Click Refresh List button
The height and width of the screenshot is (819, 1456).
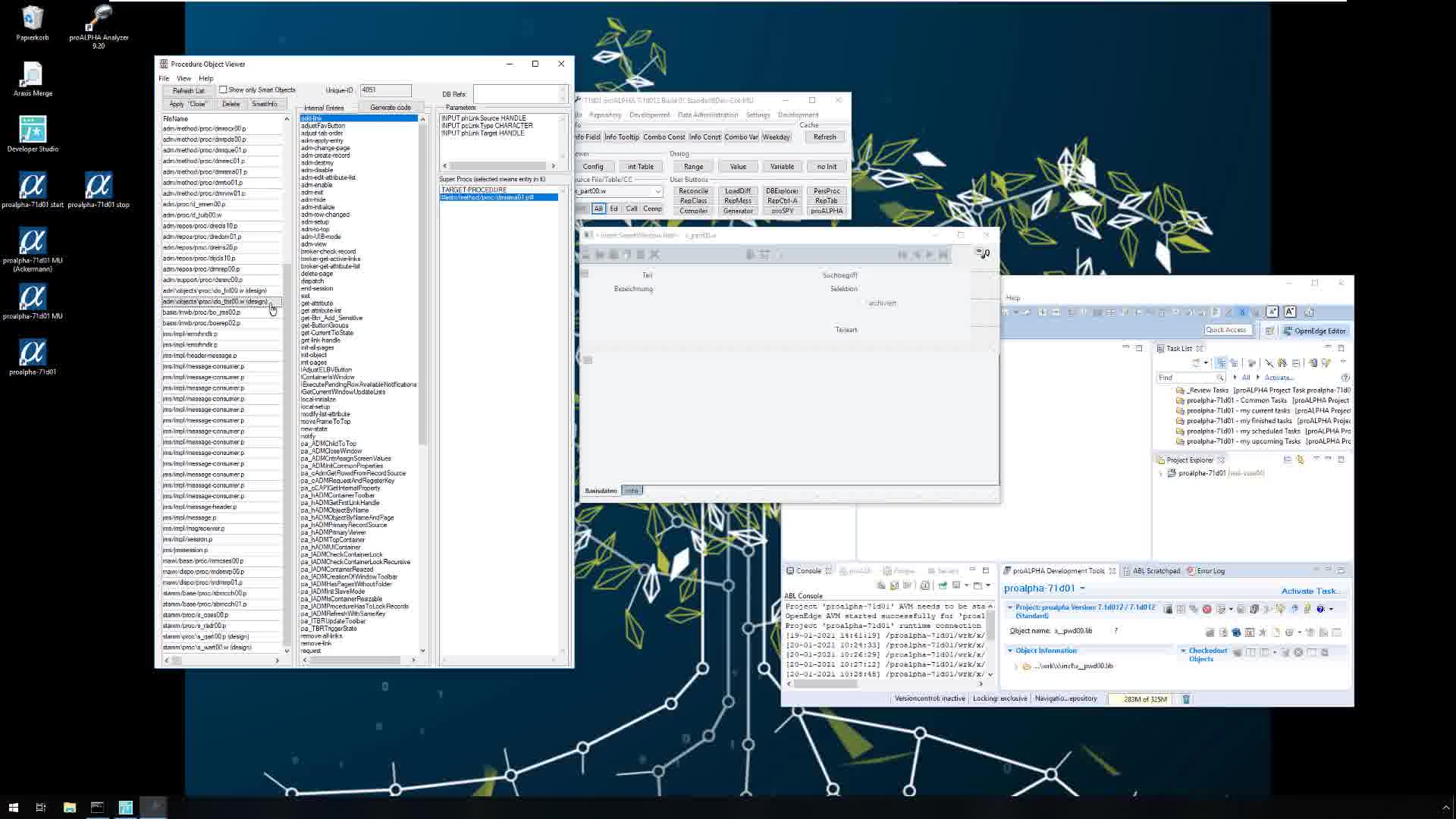[x=188, y=90]
